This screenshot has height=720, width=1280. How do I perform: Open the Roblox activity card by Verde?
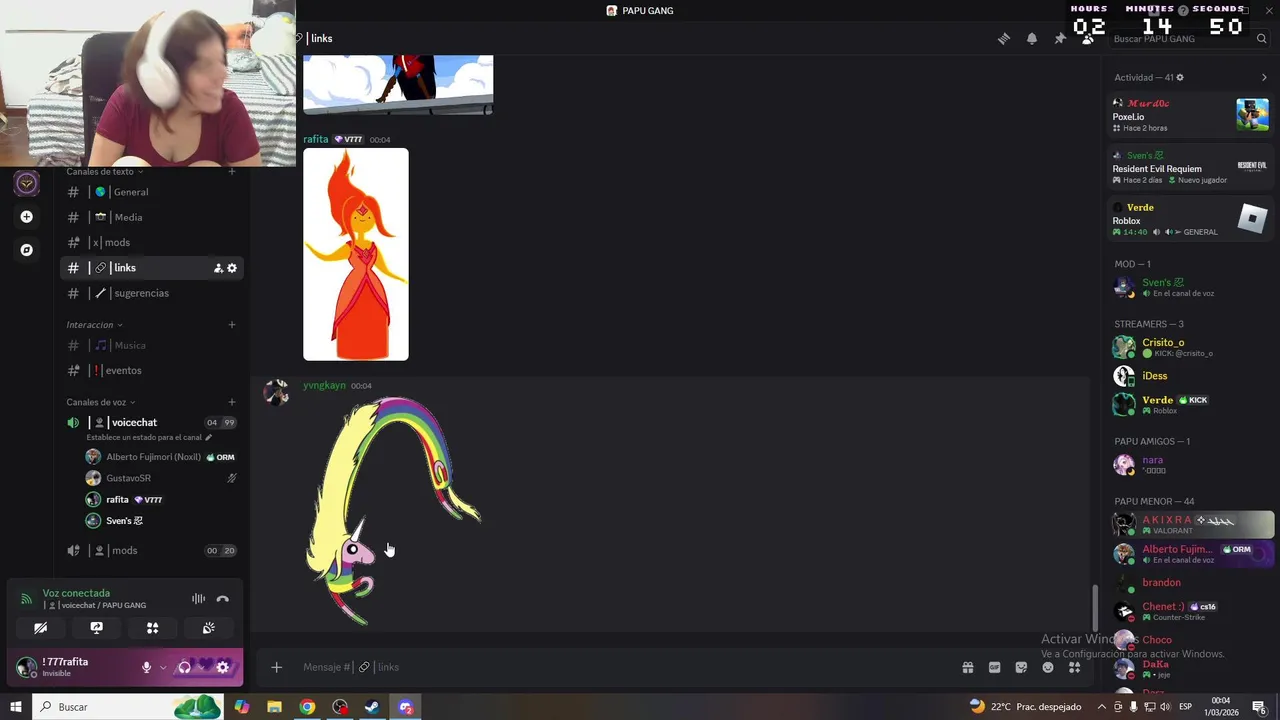tap(1190, 219)
